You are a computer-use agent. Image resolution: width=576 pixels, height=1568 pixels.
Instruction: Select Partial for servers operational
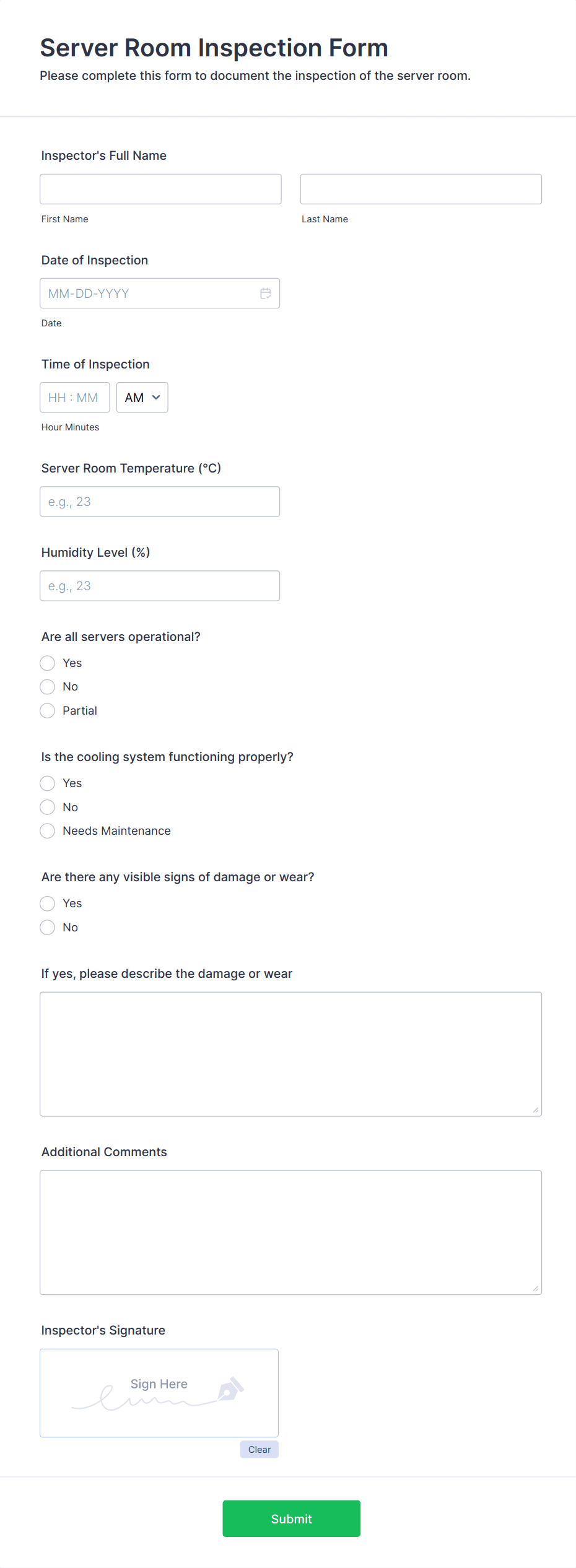(x=48, y=711)
